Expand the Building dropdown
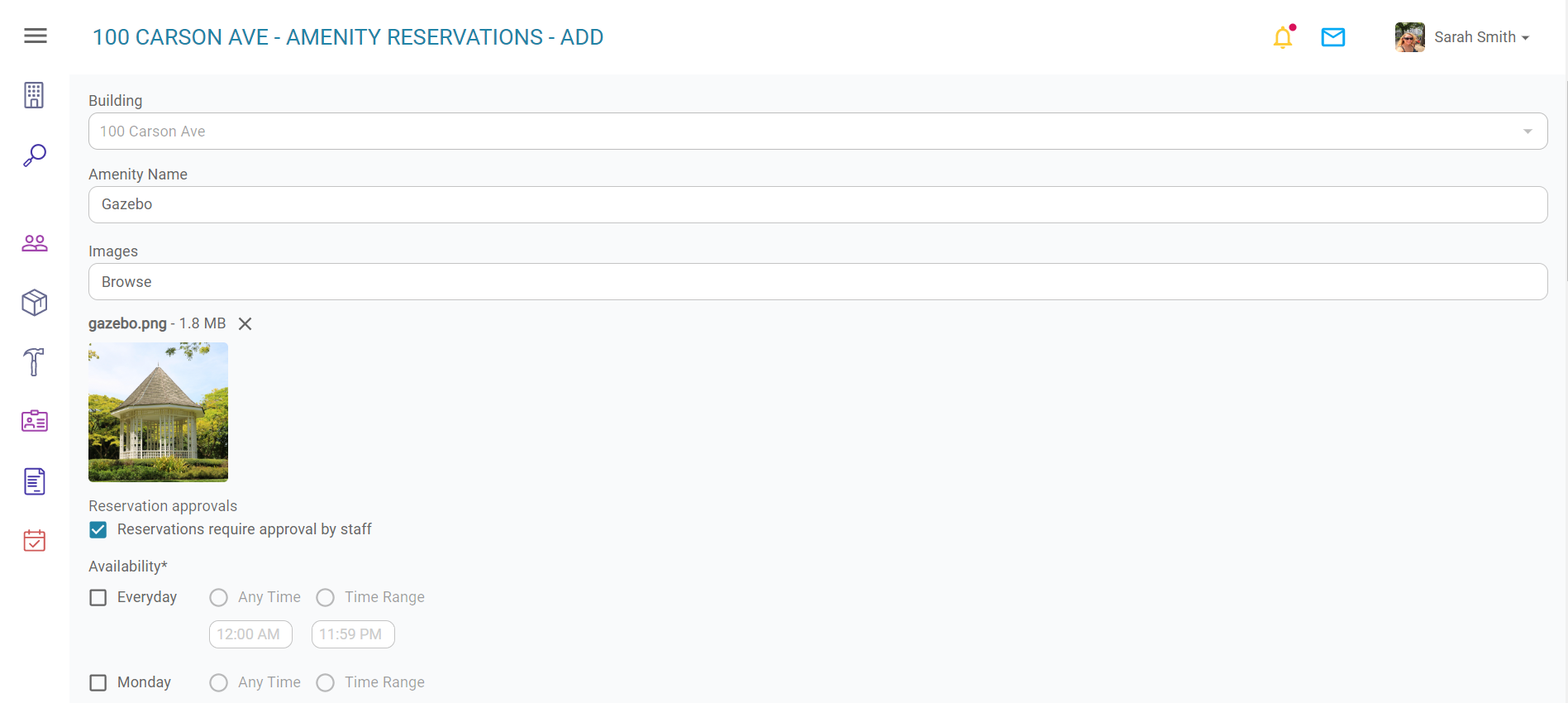The height and width of the screenshot is (703, 1568). point(818,132)
